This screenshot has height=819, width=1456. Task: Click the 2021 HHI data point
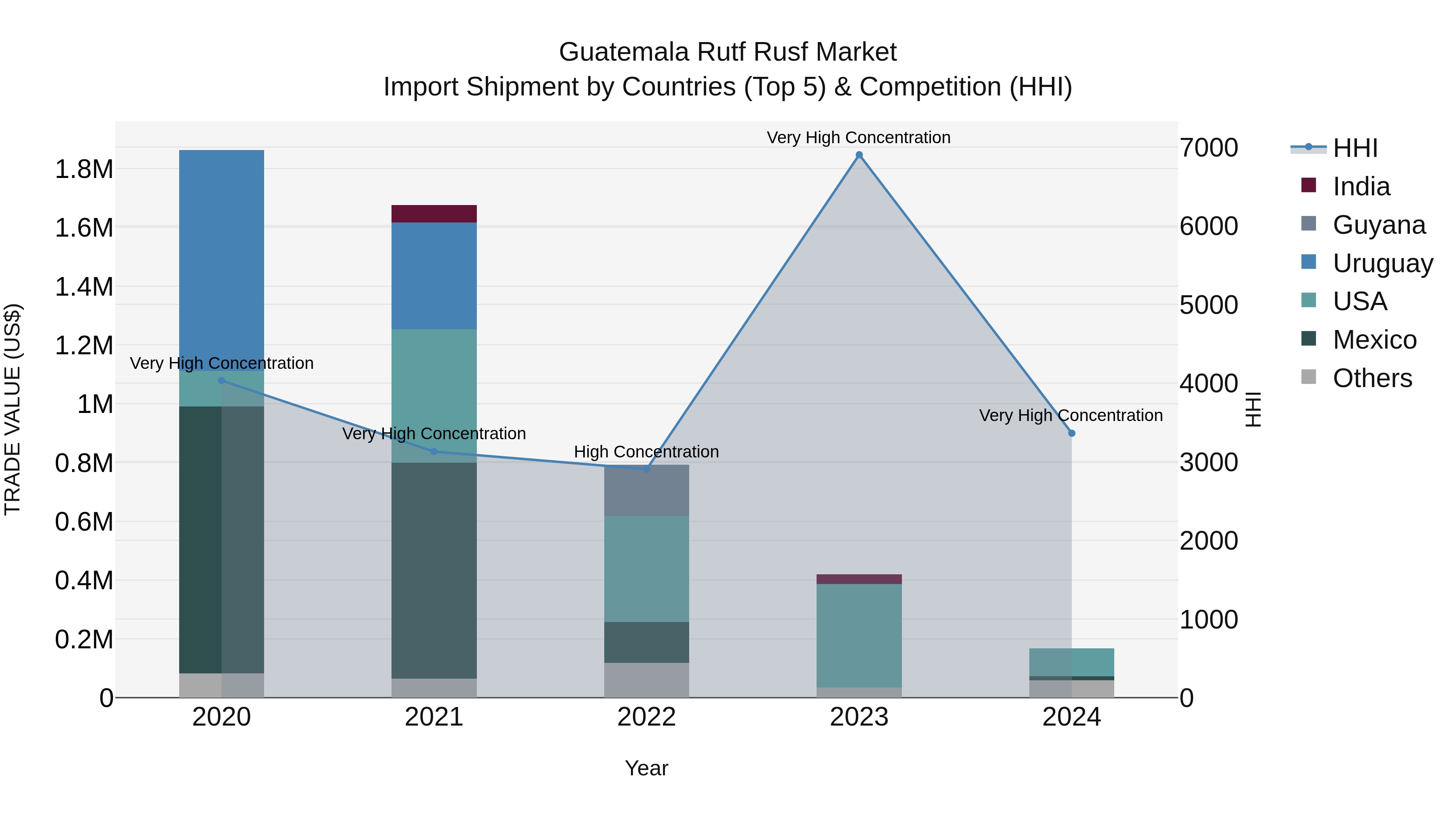click(x=434, y=452)
